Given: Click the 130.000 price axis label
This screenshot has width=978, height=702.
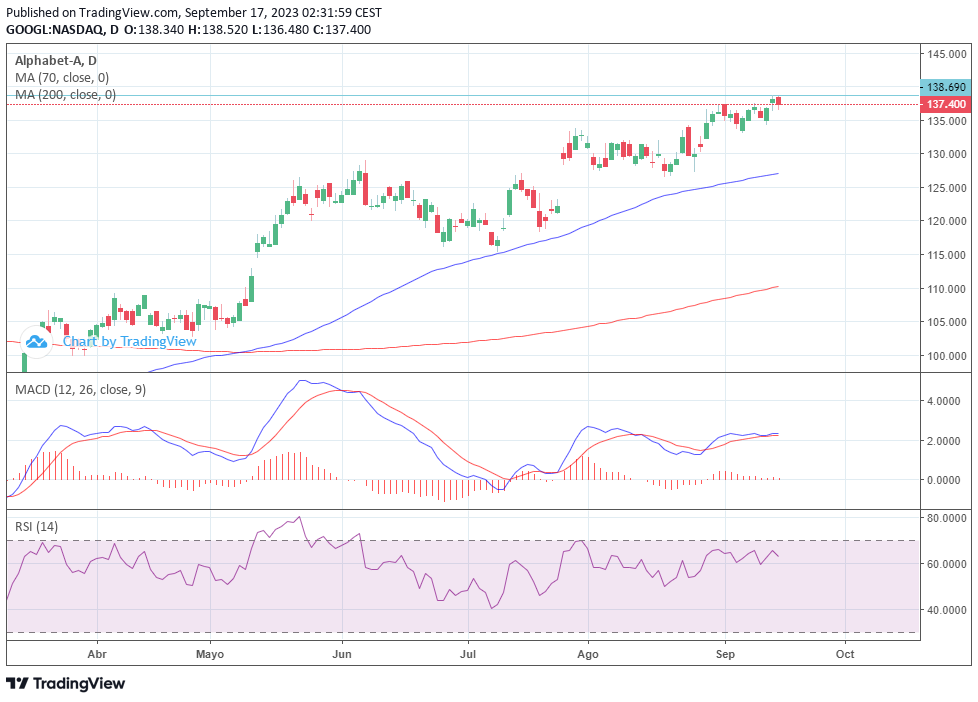Looking at the screenshot, I should [946, 154].
